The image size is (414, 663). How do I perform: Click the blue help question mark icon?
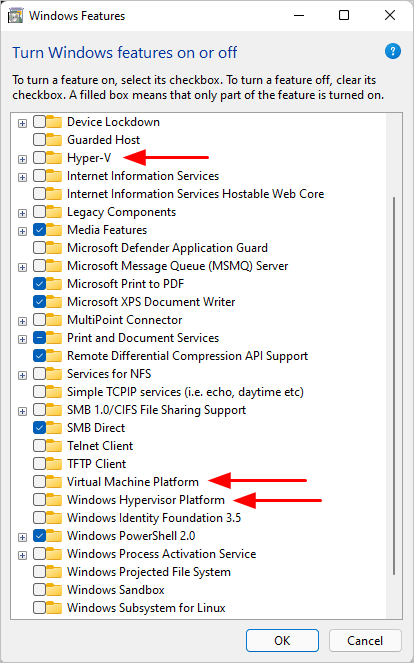[392, 52]
